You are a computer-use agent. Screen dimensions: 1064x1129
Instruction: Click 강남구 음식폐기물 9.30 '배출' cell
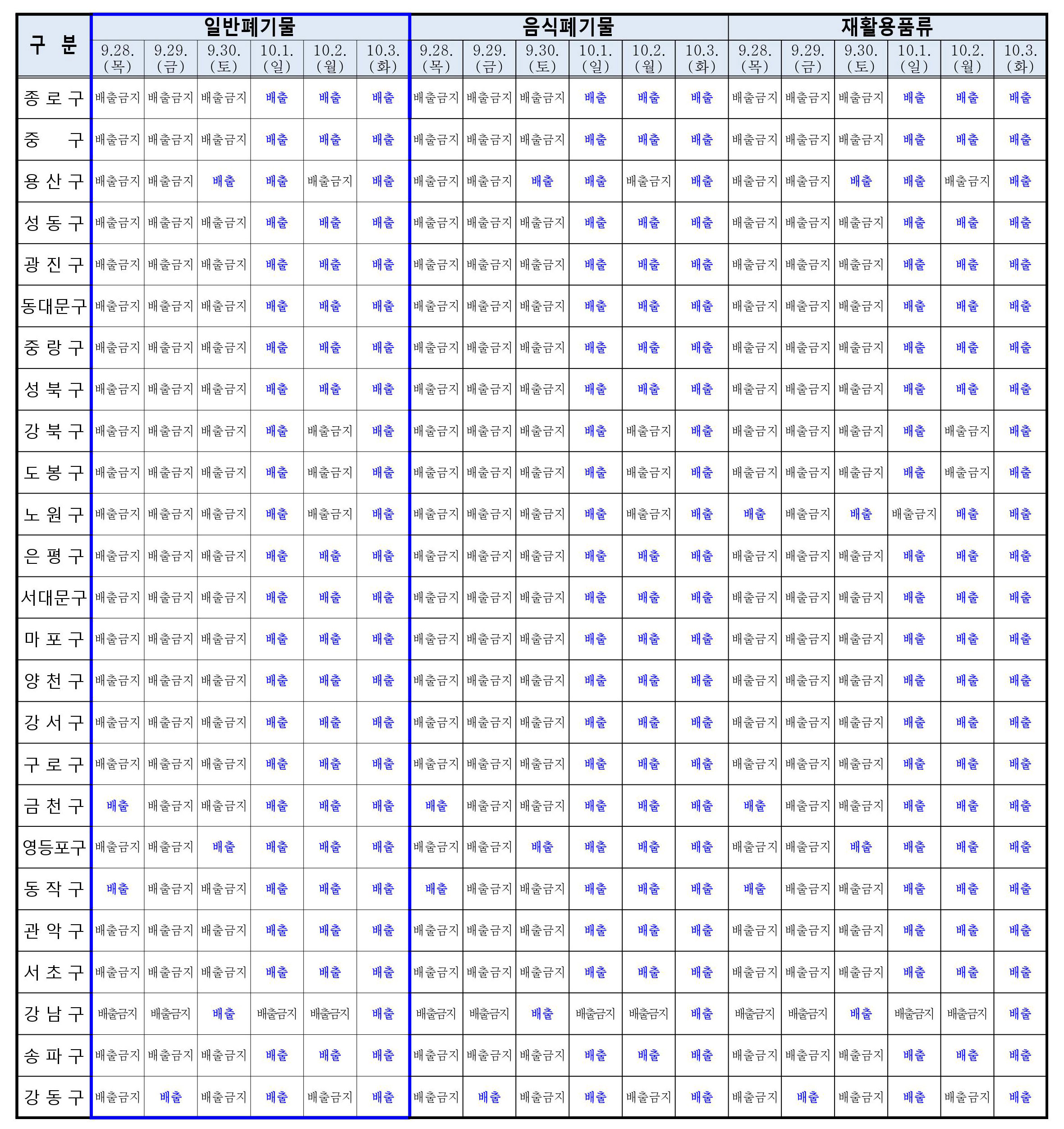coord(542,1014)
